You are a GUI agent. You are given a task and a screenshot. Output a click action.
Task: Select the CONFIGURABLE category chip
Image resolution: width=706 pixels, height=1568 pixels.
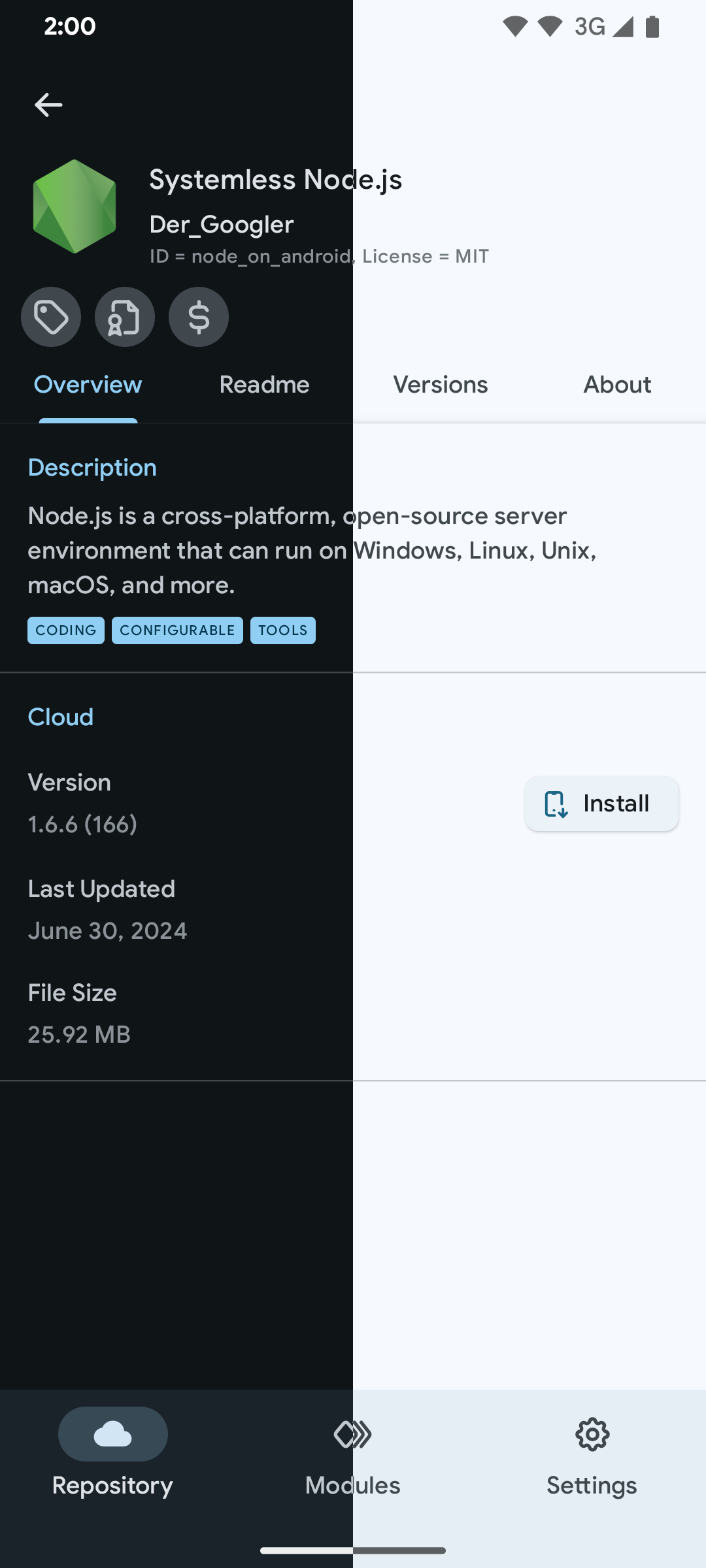[177, 630]
